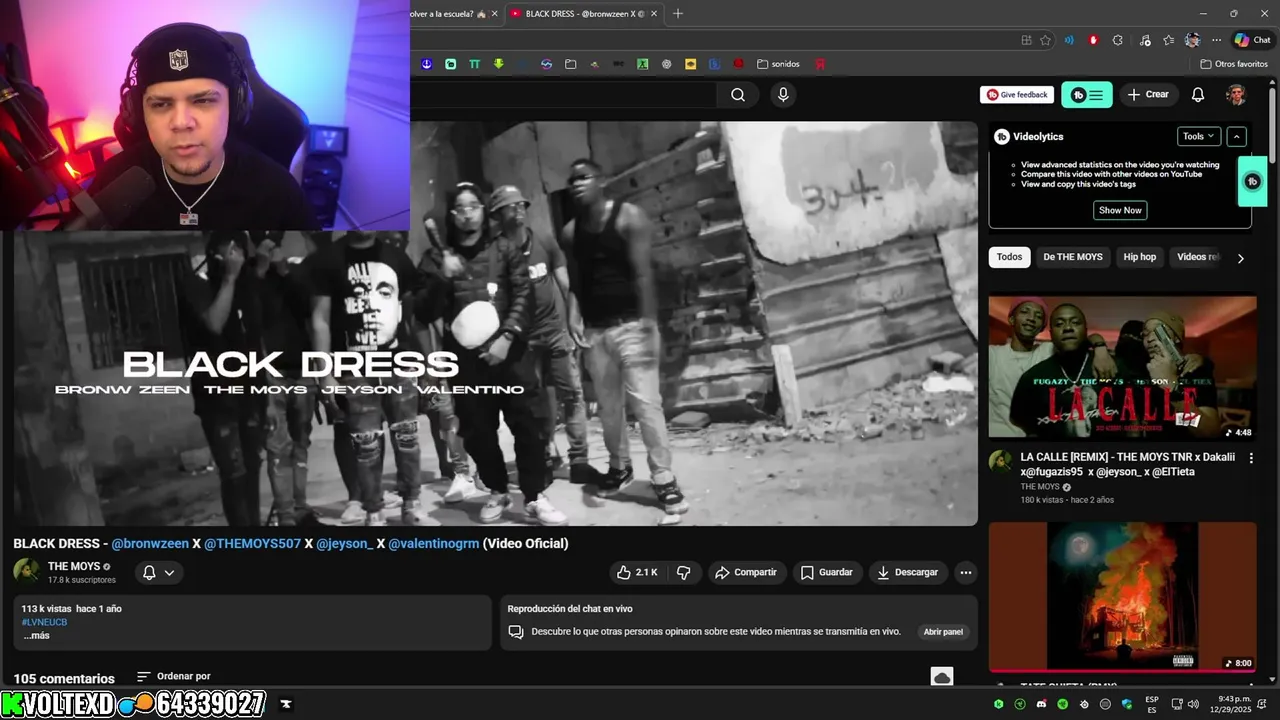
Task: Switch ESP keyboard language in taskbar
Action: coord(1152,704)
